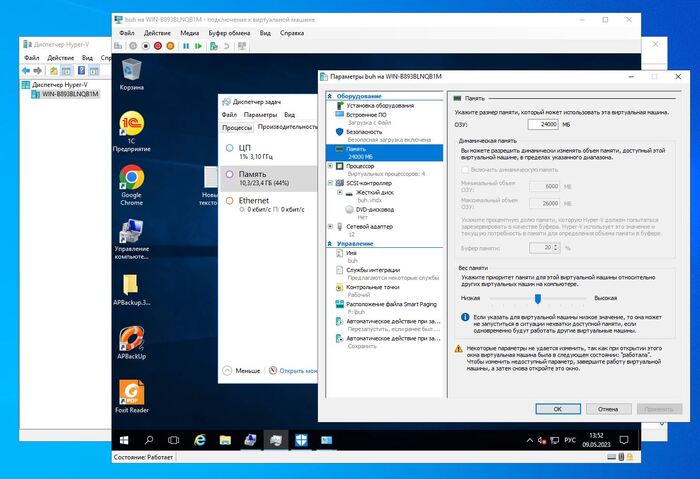
Task: Launch Internet Explorer from the guest taskbar
Action: click(200, 440)
